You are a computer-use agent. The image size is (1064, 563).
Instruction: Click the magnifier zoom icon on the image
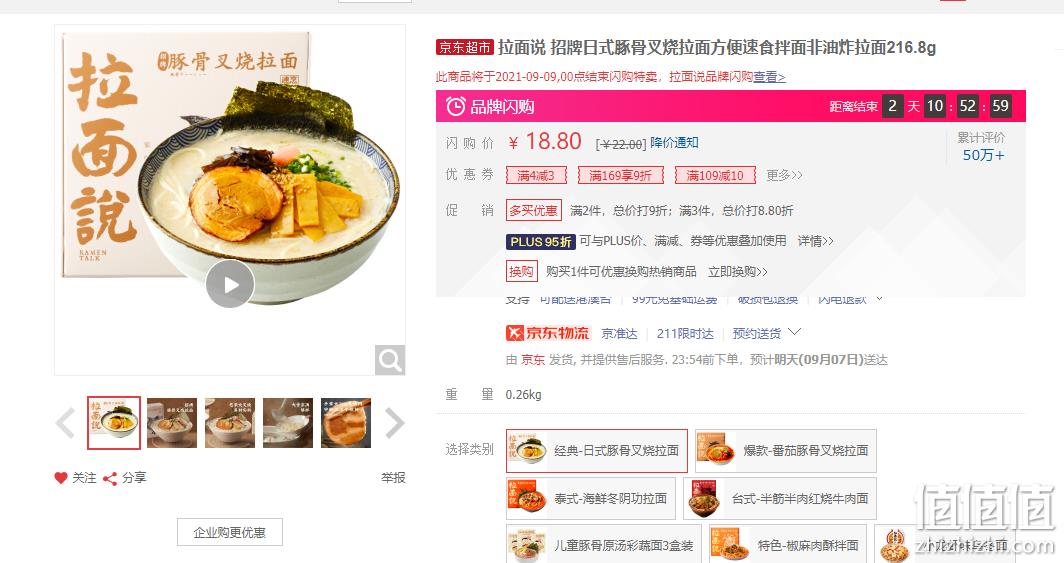click(x=390, y=360)
